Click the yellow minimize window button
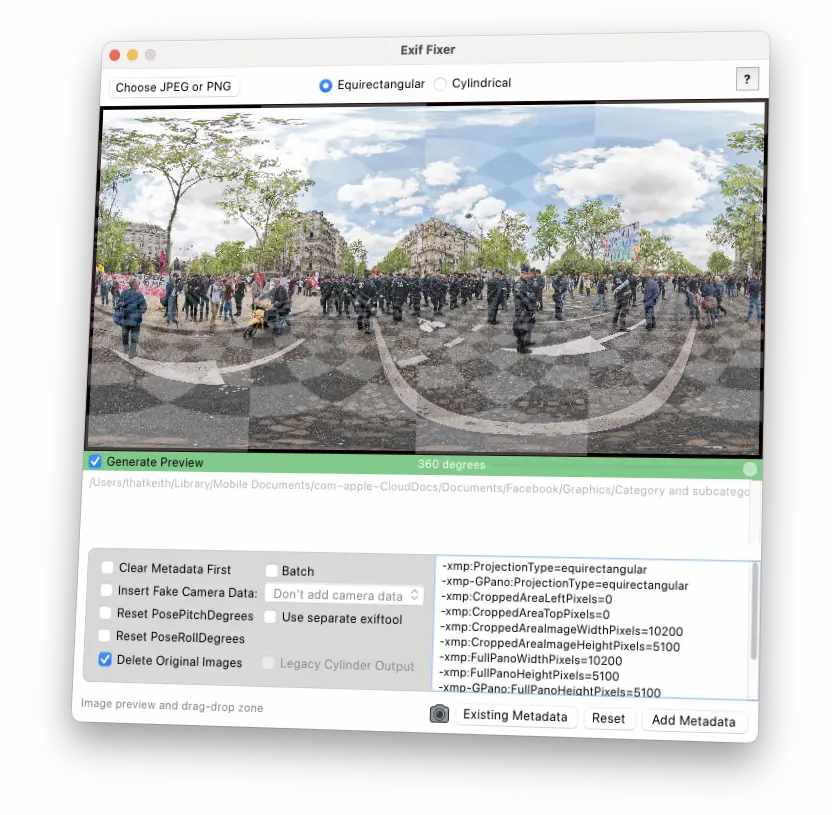The width and height of the screenshot is (832, 815). [132, 55]
